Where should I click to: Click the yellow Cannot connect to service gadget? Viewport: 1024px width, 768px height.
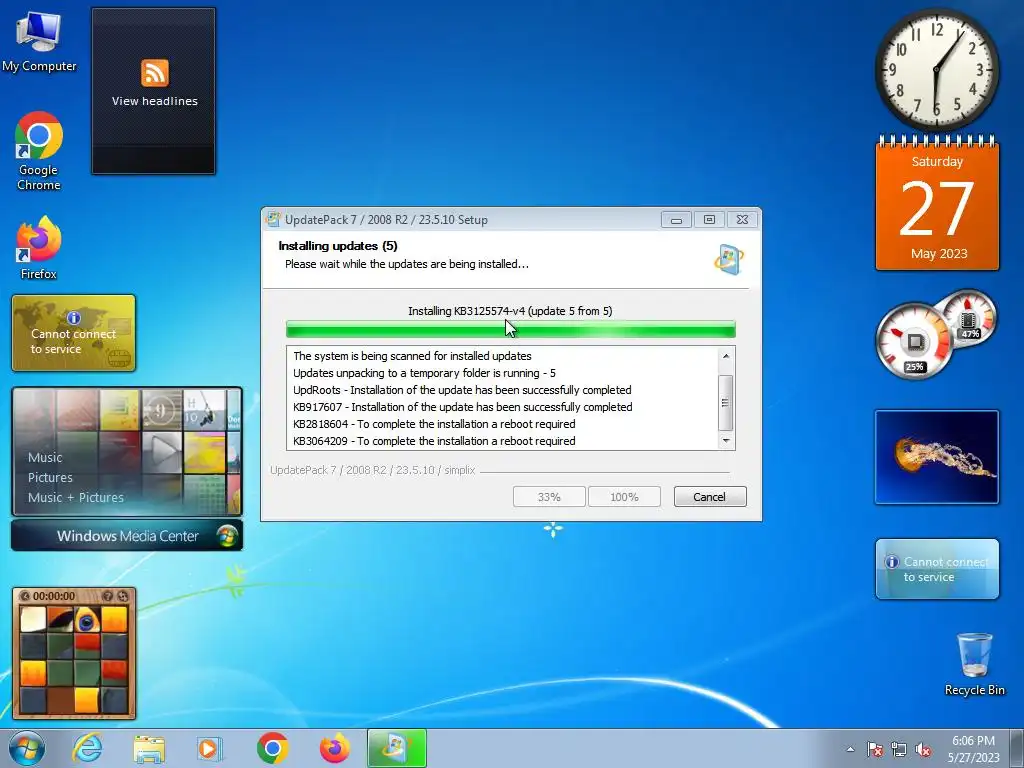point(73,333)
